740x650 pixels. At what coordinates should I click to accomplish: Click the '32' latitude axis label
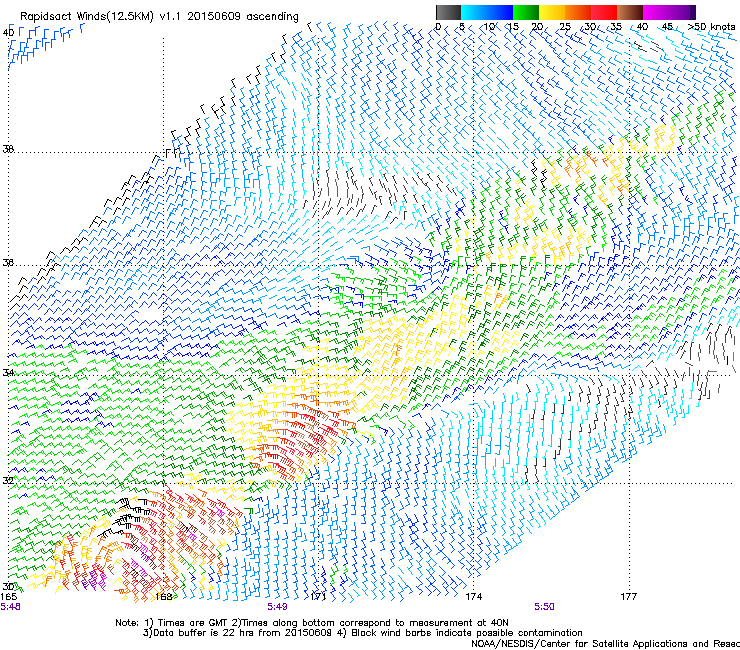(x=8, y=481)
